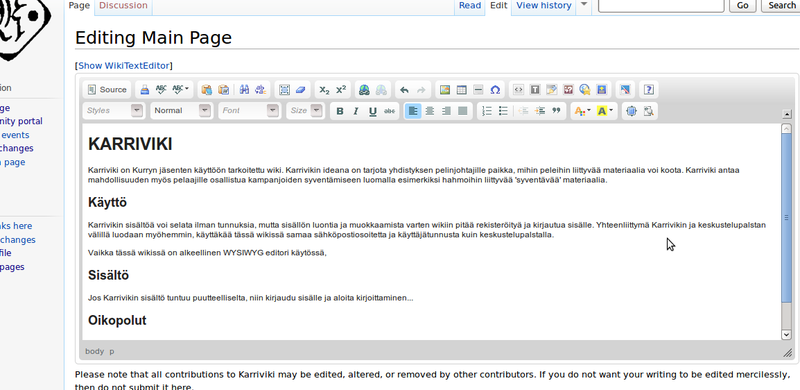Open the Styles dropdown
The height and width of the screenshot is (390, 800).
113,110
